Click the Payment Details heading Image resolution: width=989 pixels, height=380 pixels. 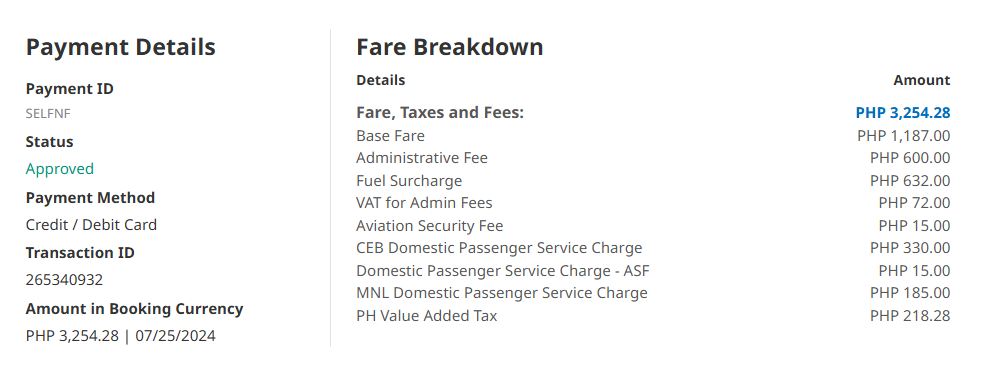click(x=120, y=47)
